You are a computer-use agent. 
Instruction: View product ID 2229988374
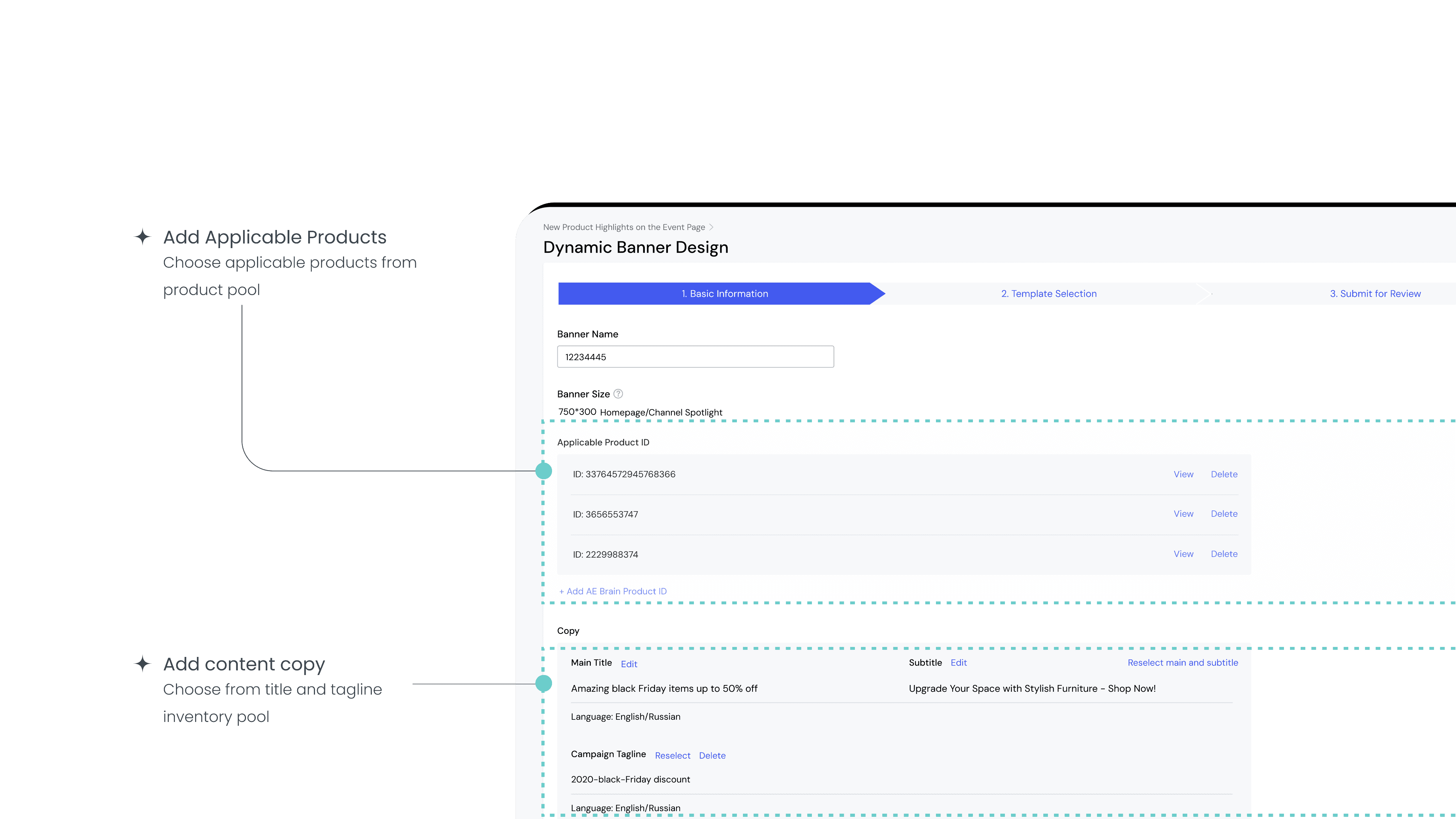[x=1183, y=554]
